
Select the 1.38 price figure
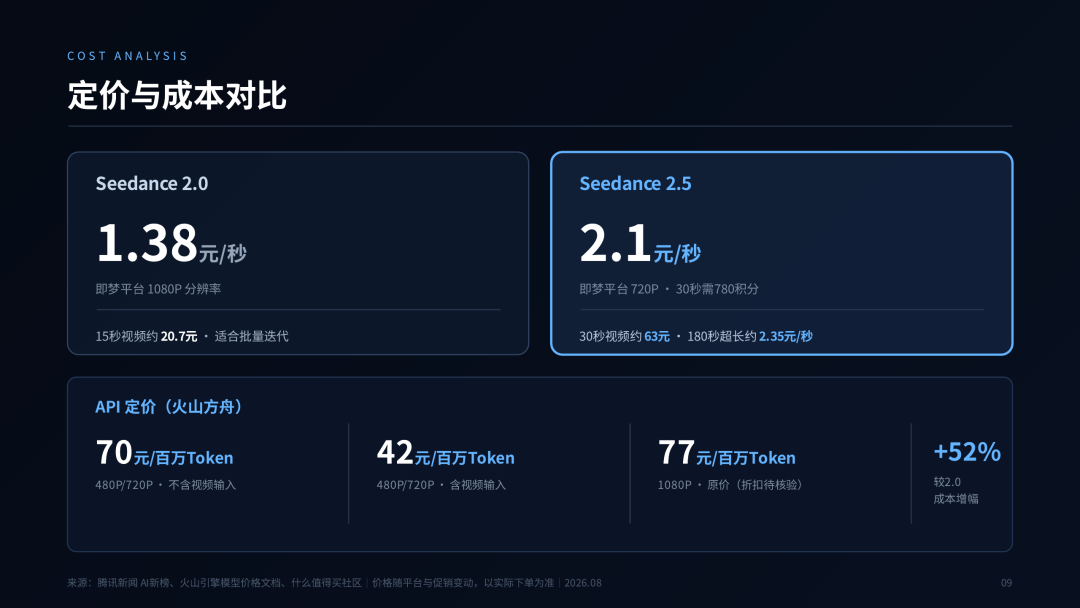[x=147, y=243]
